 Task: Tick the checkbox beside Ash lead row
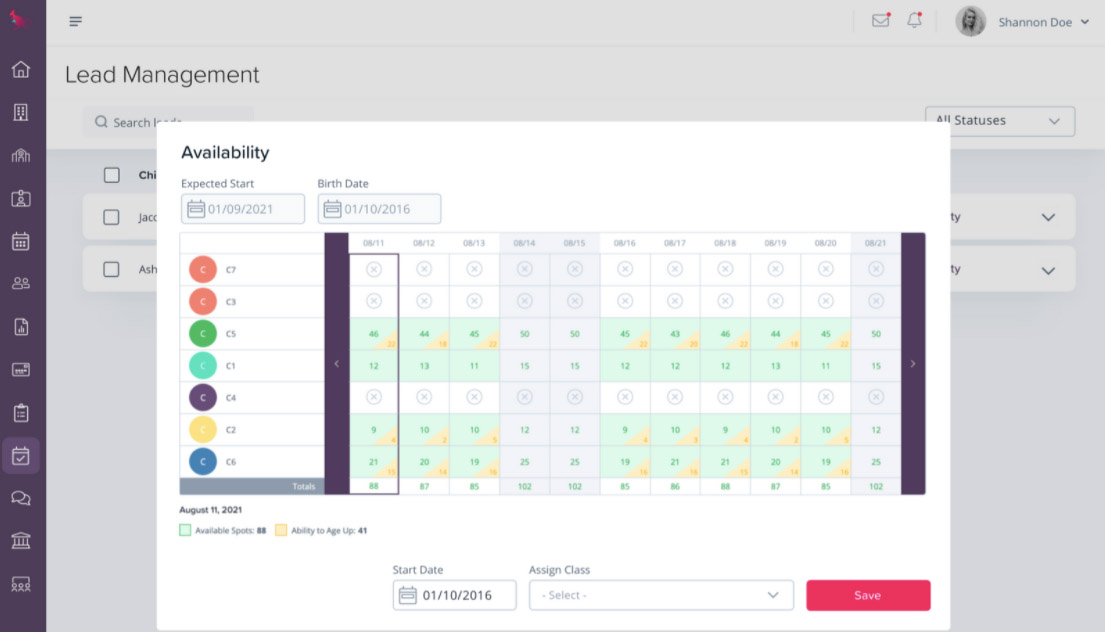(111, 268)
